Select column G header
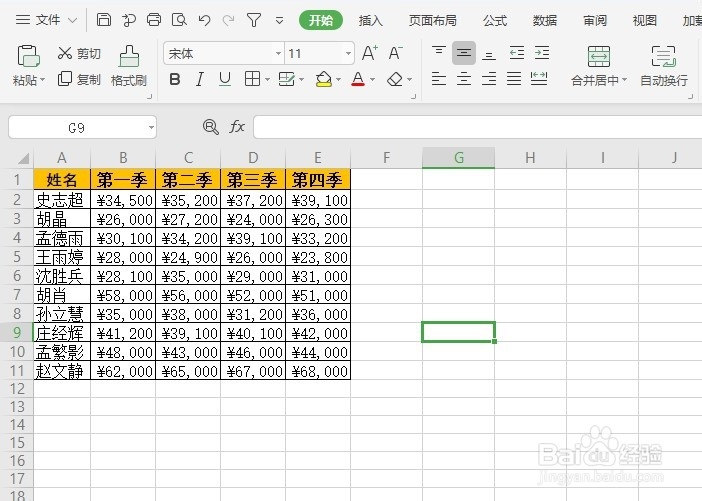This screenshot has width=702, height=501. pos(458,158)
